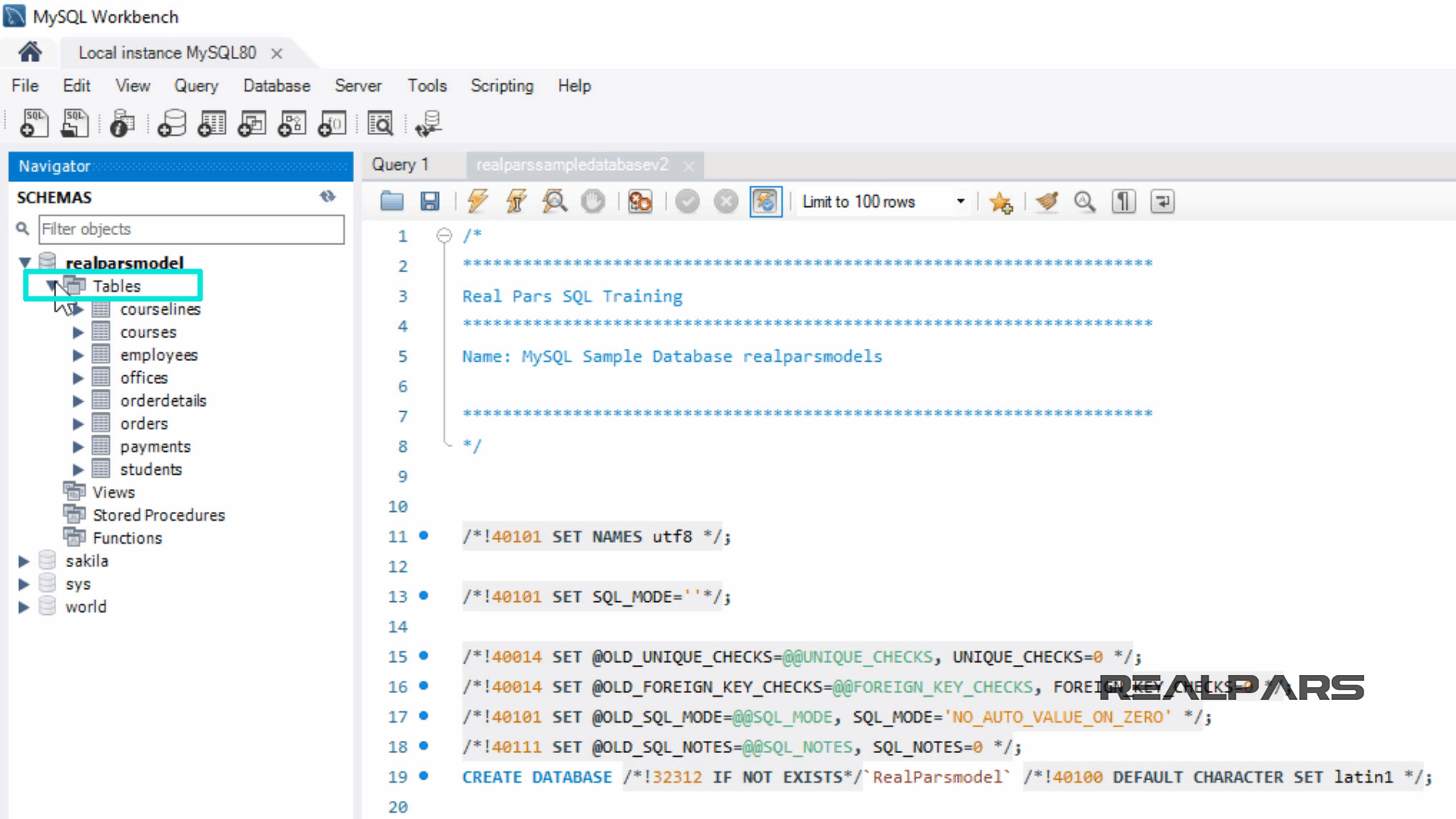Expand the employees table node
The image size is (1456, 819).
[78, 355]
